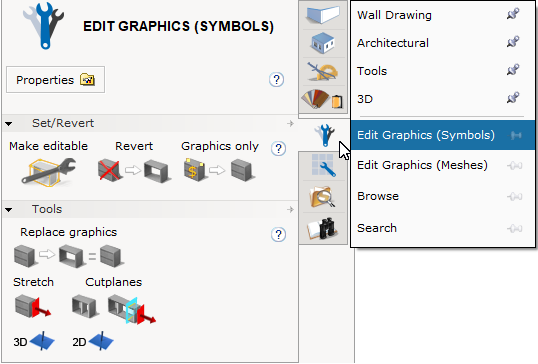The height and width of the screenshot is (364, 538).
Task: Click the Revert label
Action: tap(134, 146)
